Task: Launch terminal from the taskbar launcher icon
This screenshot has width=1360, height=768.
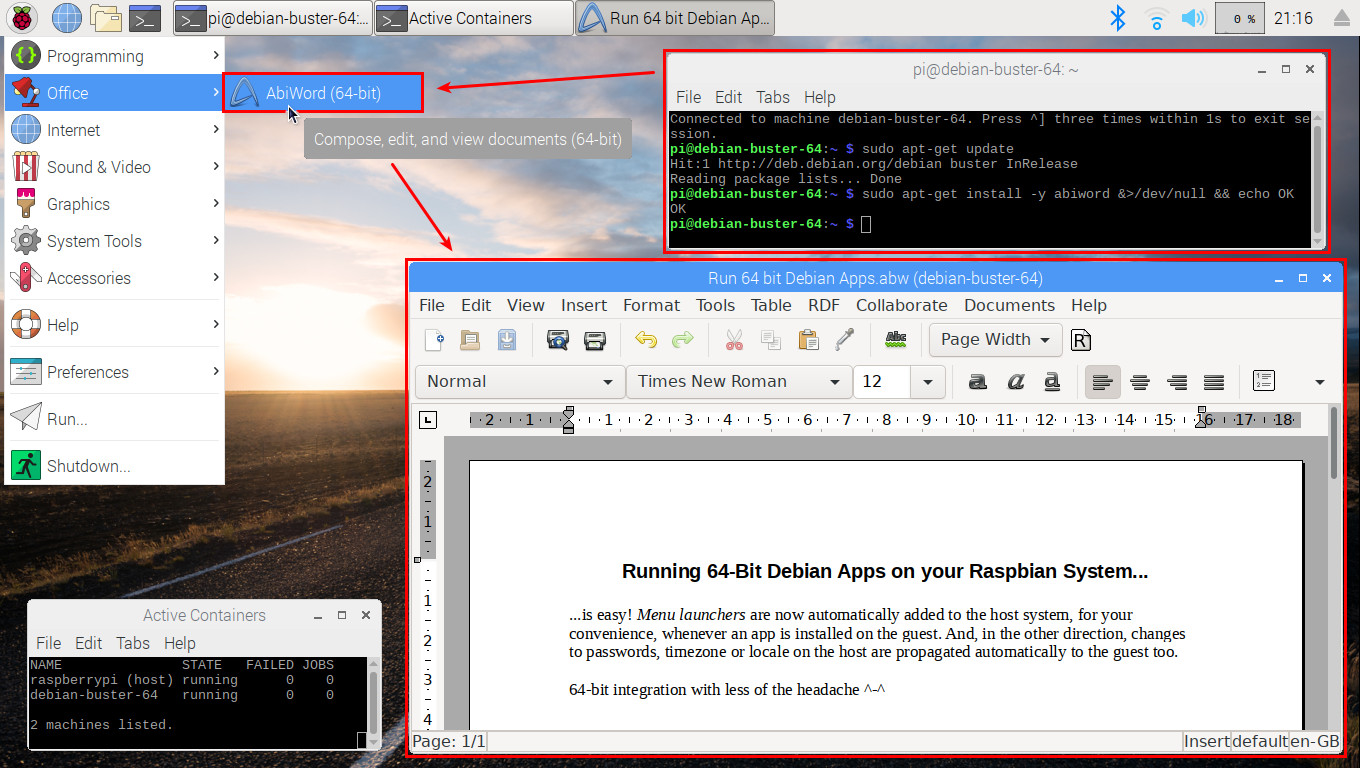Action: click(145, 17)
